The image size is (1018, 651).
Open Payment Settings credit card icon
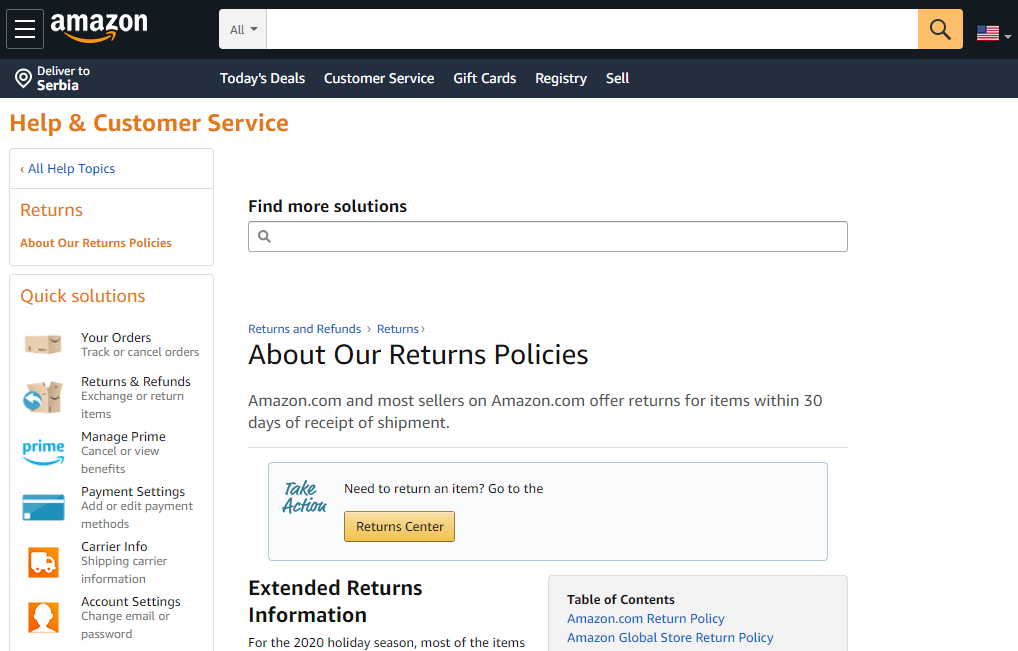[x=43, y=508]
